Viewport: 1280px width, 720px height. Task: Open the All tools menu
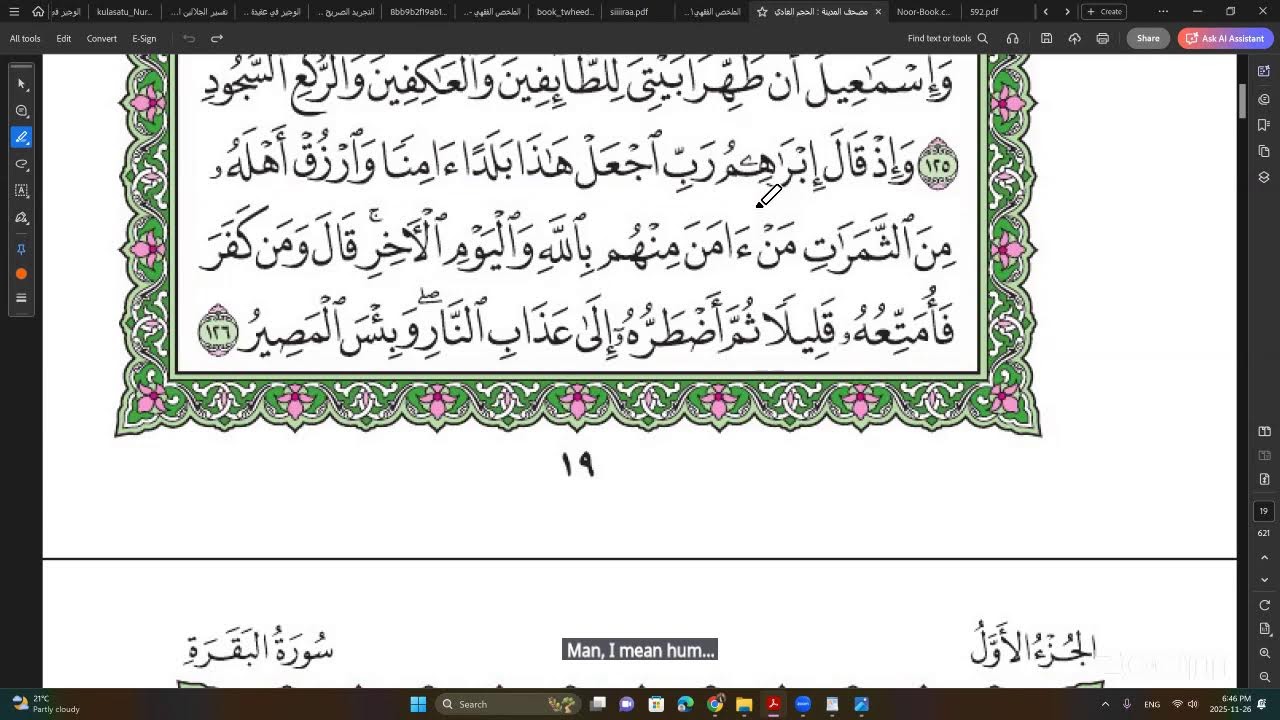click(x=25, y=38)
